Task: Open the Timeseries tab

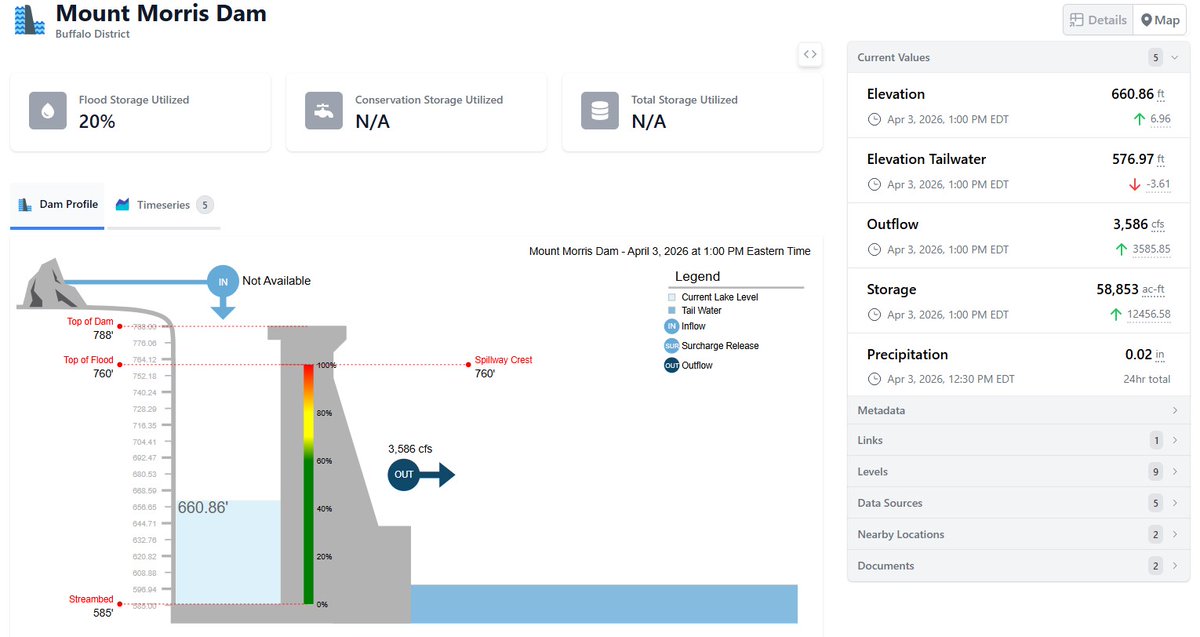Action: click(x=164, y=205)
